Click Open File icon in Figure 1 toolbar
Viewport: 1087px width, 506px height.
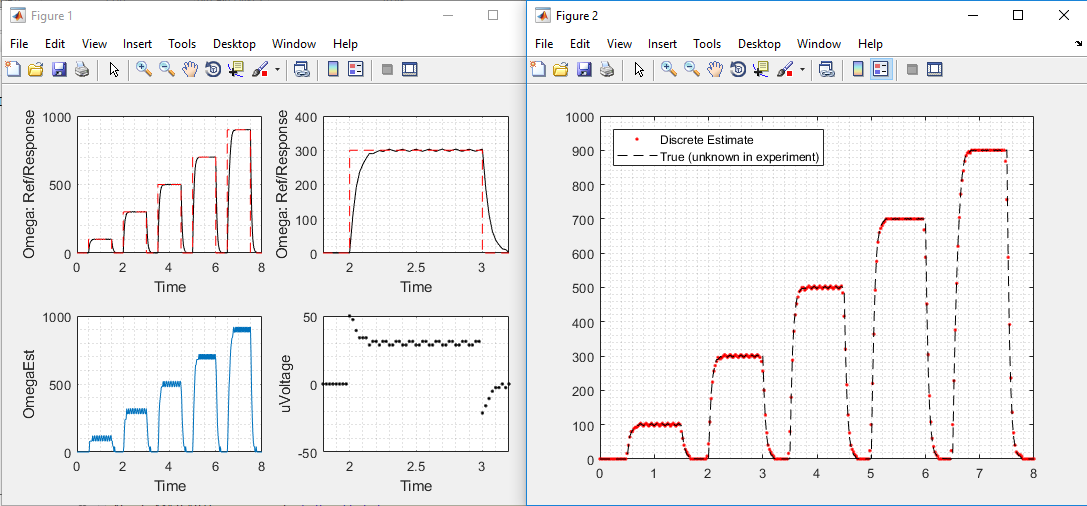click(36, 69)
